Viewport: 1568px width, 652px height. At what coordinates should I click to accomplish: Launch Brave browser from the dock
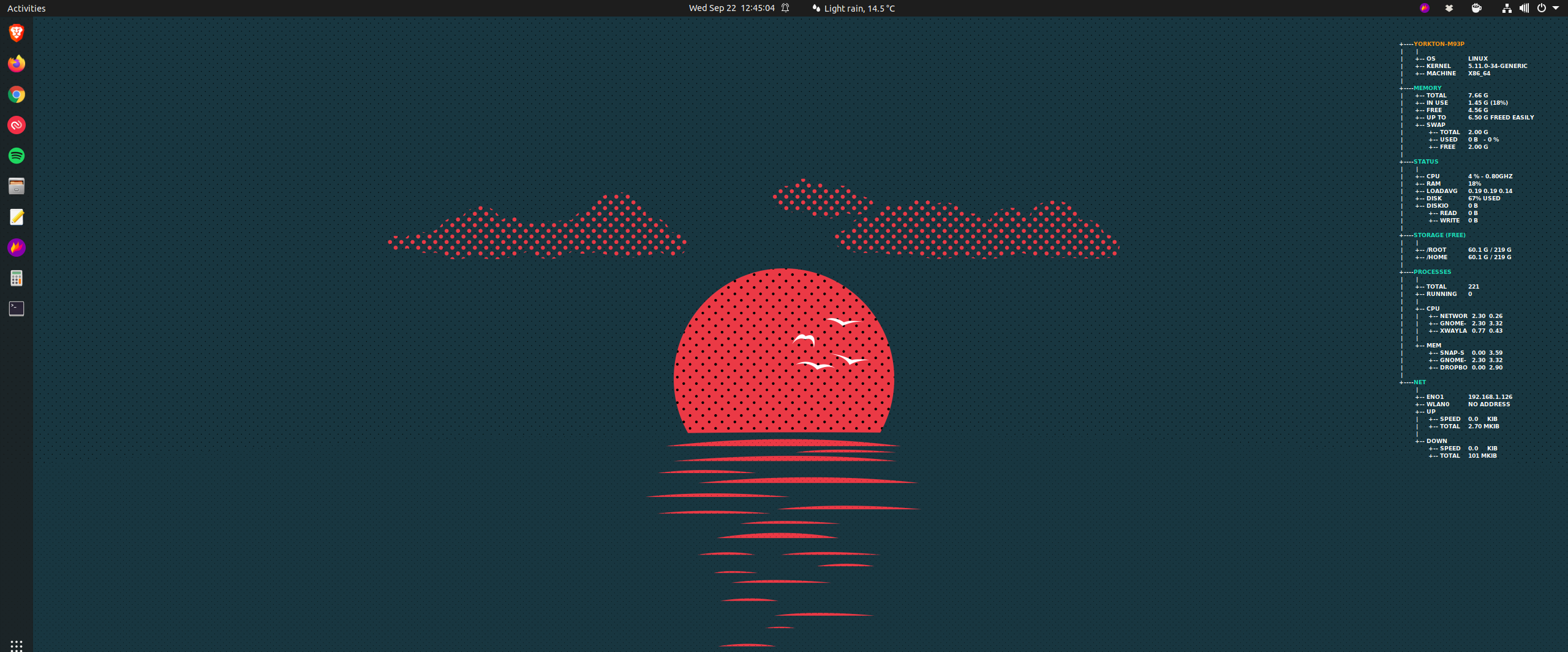pyautogui.click(x=17, y=33)
